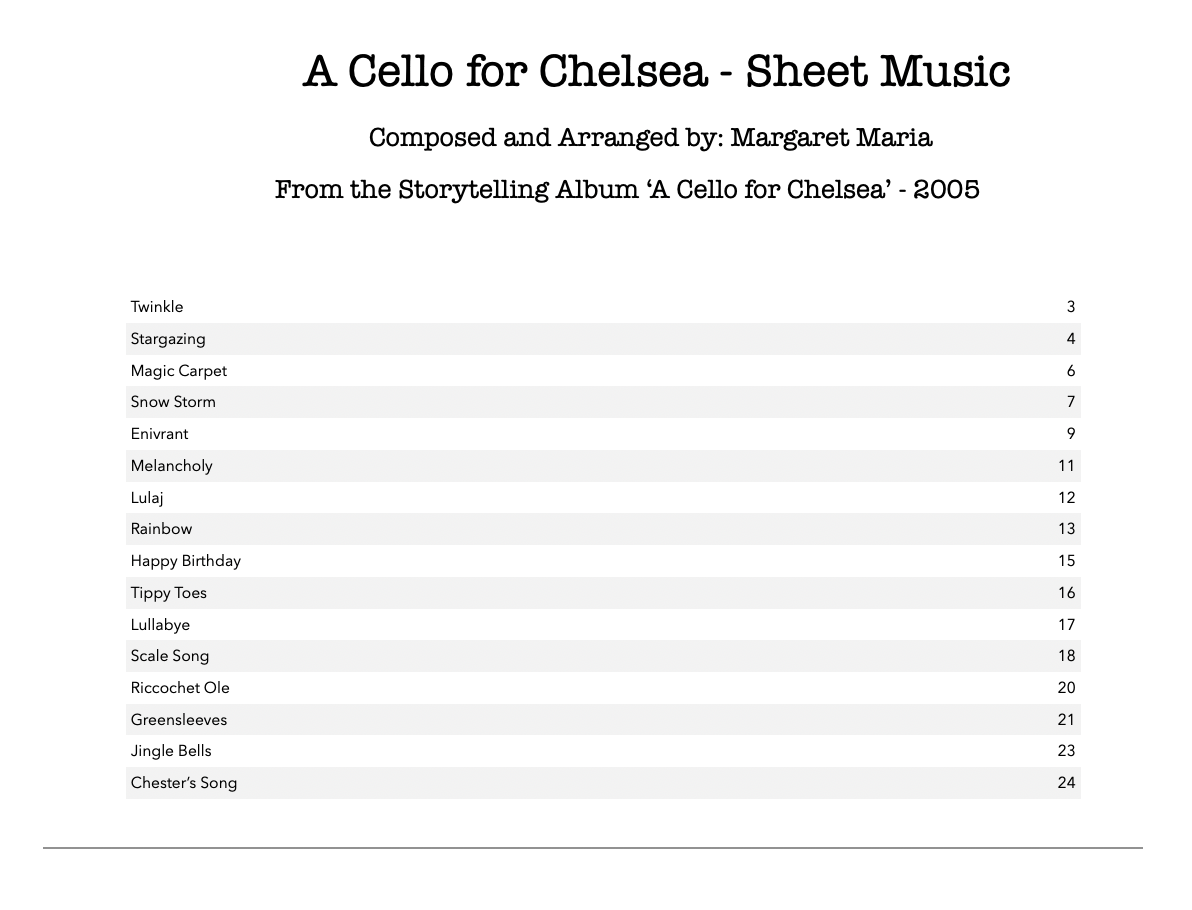This screenshot has height=910, width=1192.
Task: Go to the Chester's Song entry
Action: pos(184,783)
